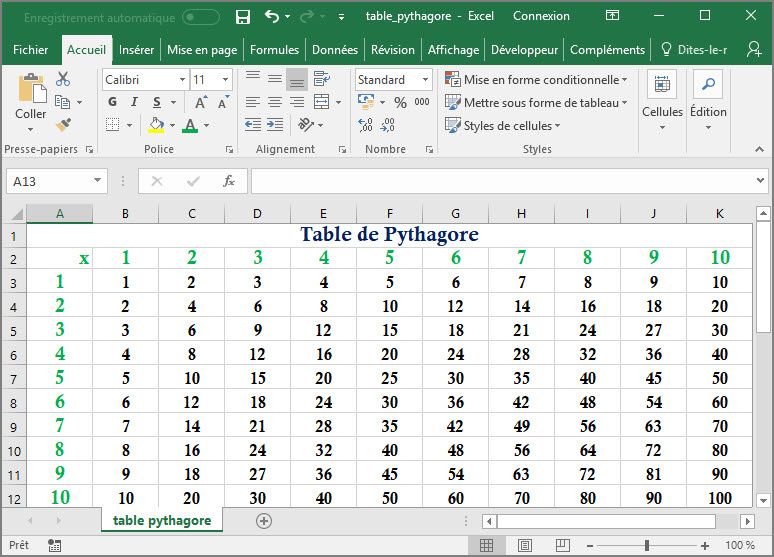Decrease indent
774x557 pixels.
pyautogui.click(x=253, y=124)
